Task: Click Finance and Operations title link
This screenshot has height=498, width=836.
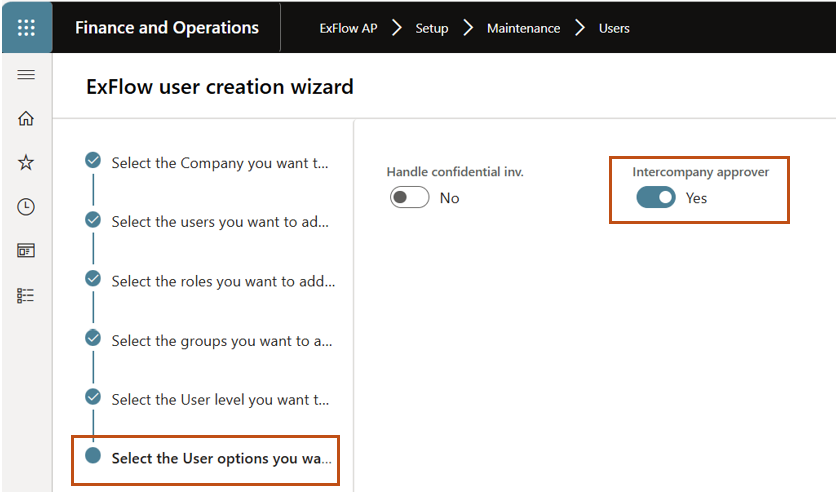Action: click(167, 28)
